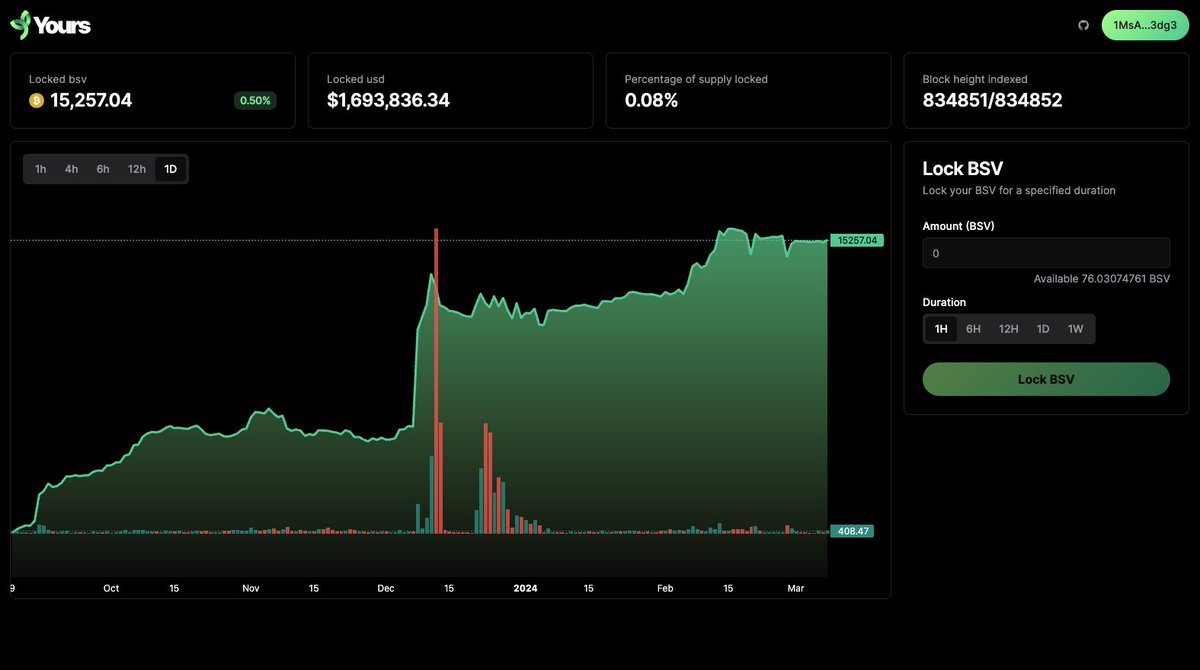Click block height 834851/834852
Image resolution: width=1200 pixels, height=670 pixels.
[992, 100]
